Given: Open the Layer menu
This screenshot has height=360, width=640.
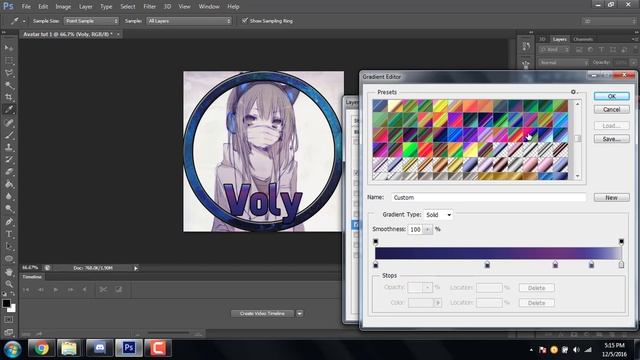Looking at the screenshot, I should click(x=85, y=7).
